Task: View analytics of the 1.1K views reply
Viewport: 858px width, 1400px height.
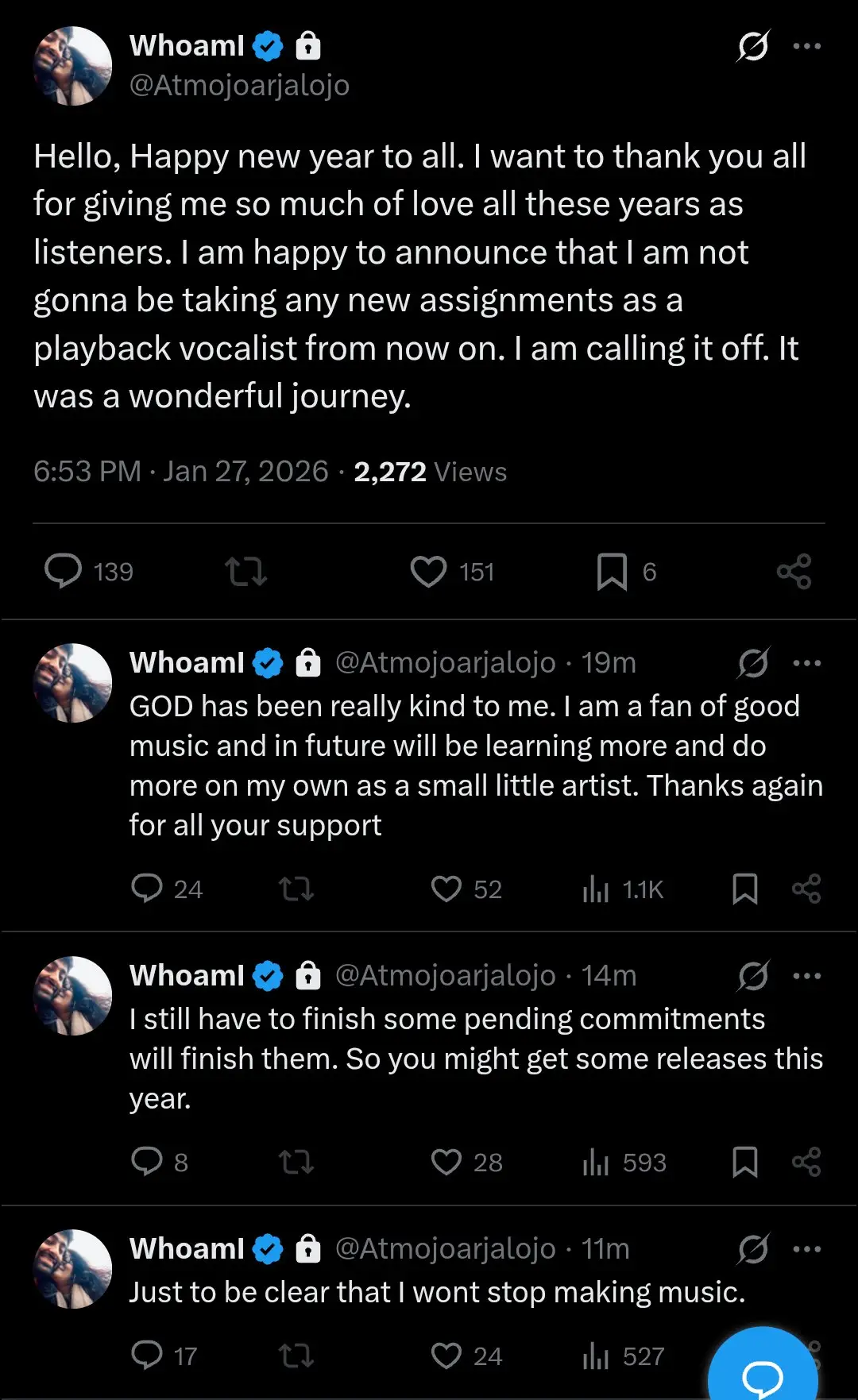Action: pyautogui.click(x=596, y=889)
